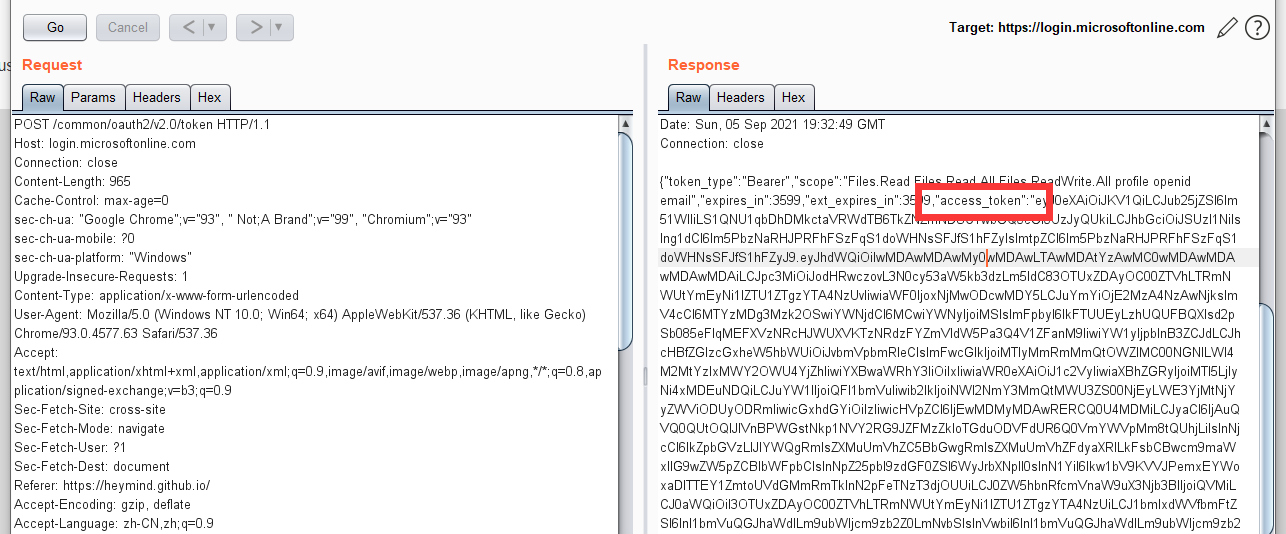Open the back history dropdown arrow
This screenshot has width=1286, height=534.
pyautogui.click(x=214, y=27)
